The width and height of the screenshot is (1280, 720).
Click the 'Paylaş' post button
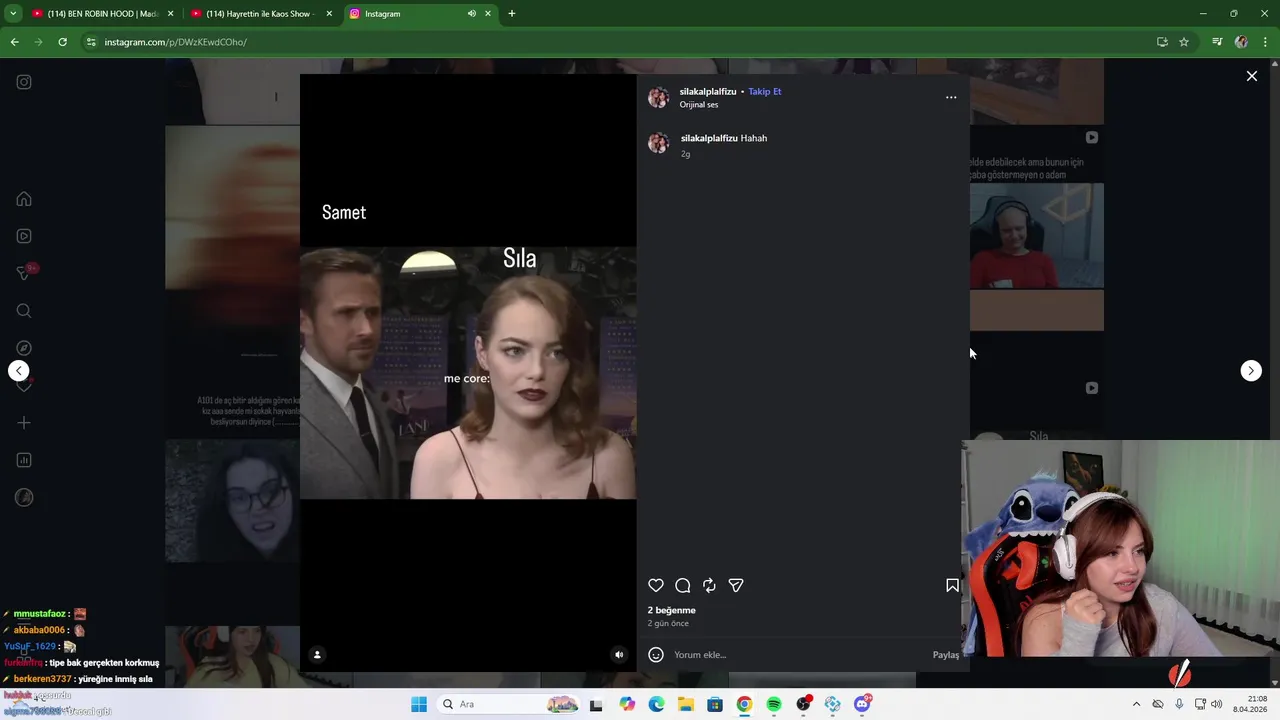coord(946,655)
